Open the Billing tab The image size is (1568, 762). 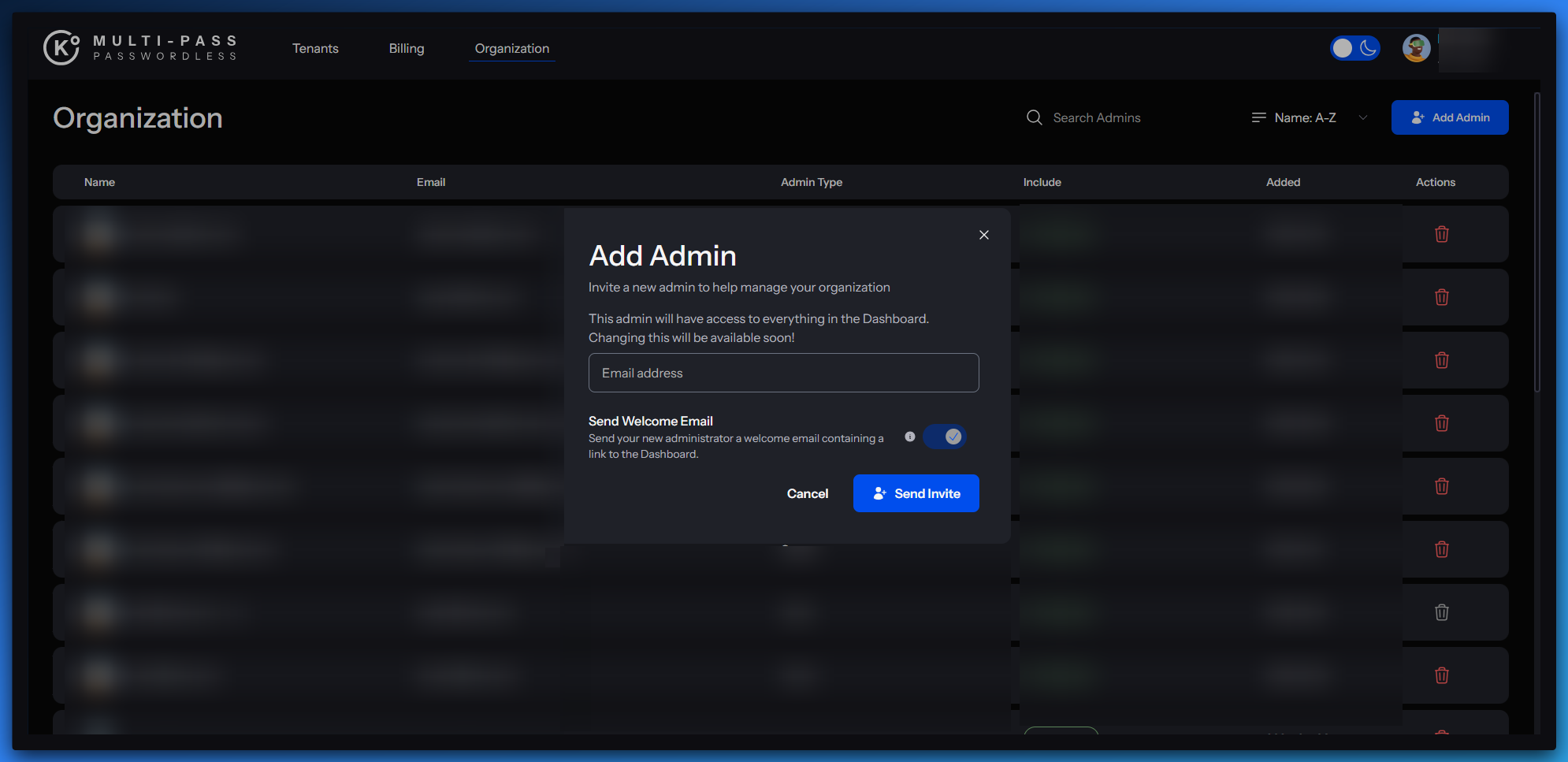click(x=407, y=48)
